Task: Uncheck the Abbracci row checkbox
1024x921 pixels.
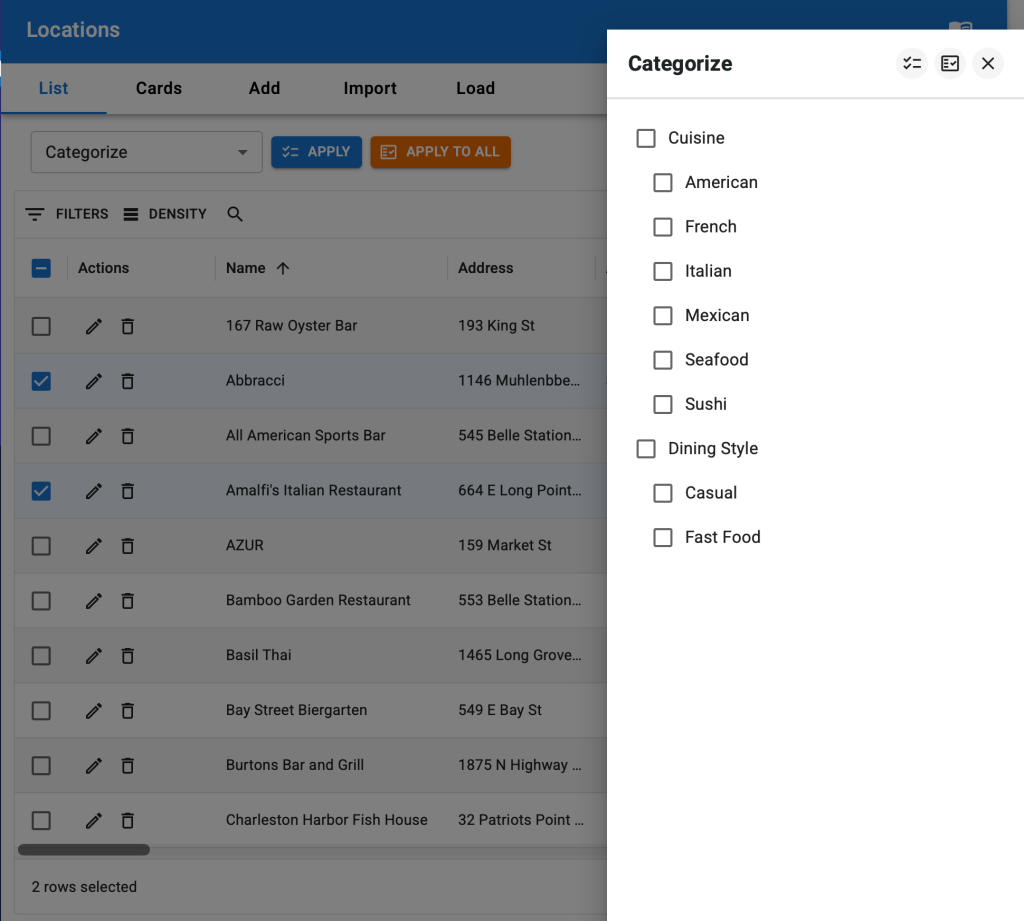Action: pyautogui.click(x=41, y=381)
